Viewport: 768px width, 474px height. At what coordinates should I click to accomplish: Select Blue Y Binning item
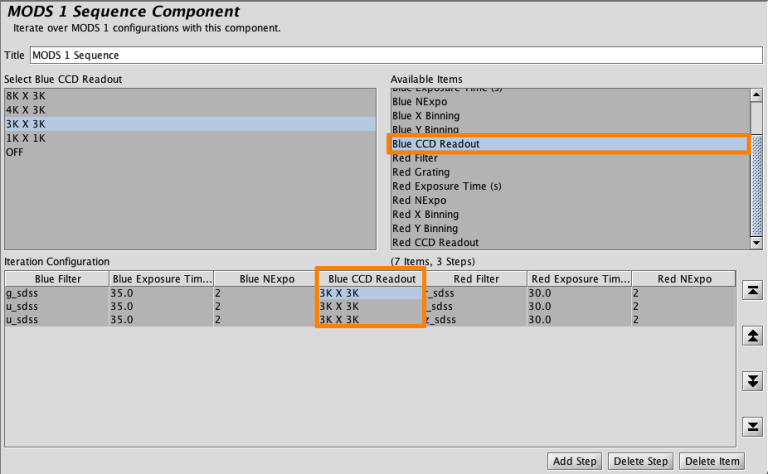pyautogui.click(x=571, y=129)
